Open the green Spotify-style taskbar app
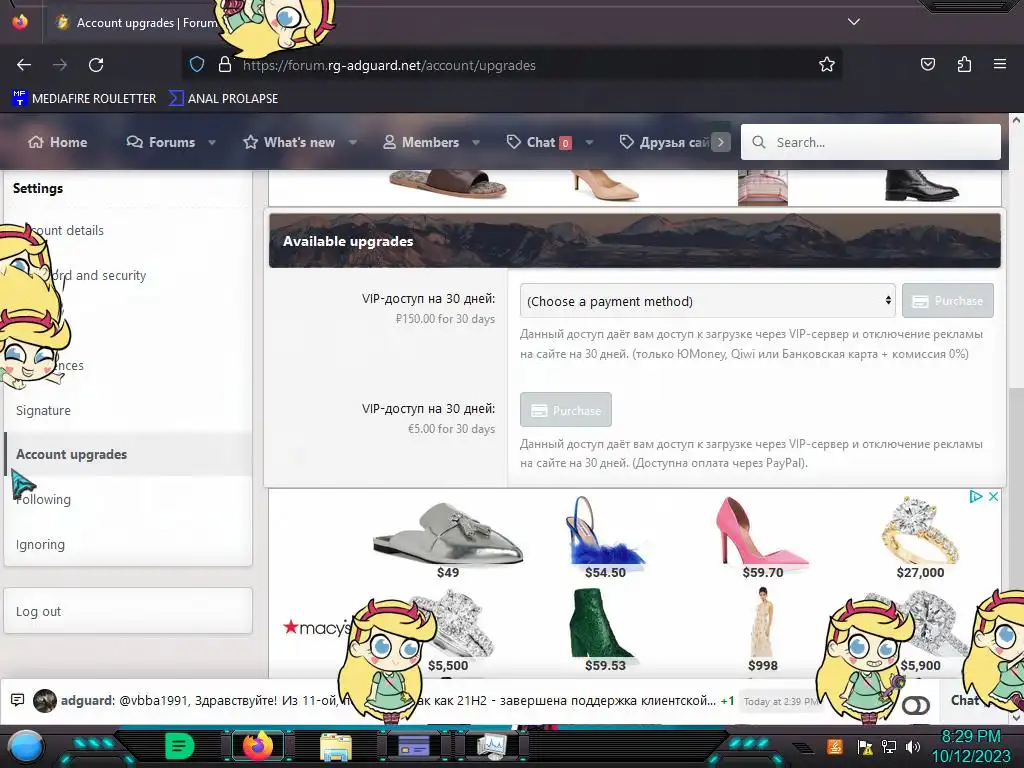 coord(180,746)
